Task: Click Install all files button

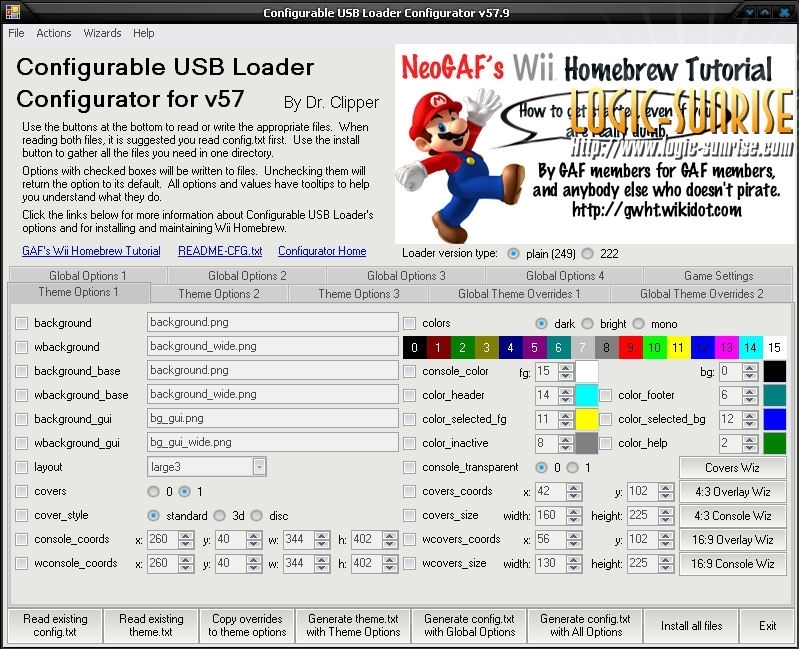Action: [691, 625]
